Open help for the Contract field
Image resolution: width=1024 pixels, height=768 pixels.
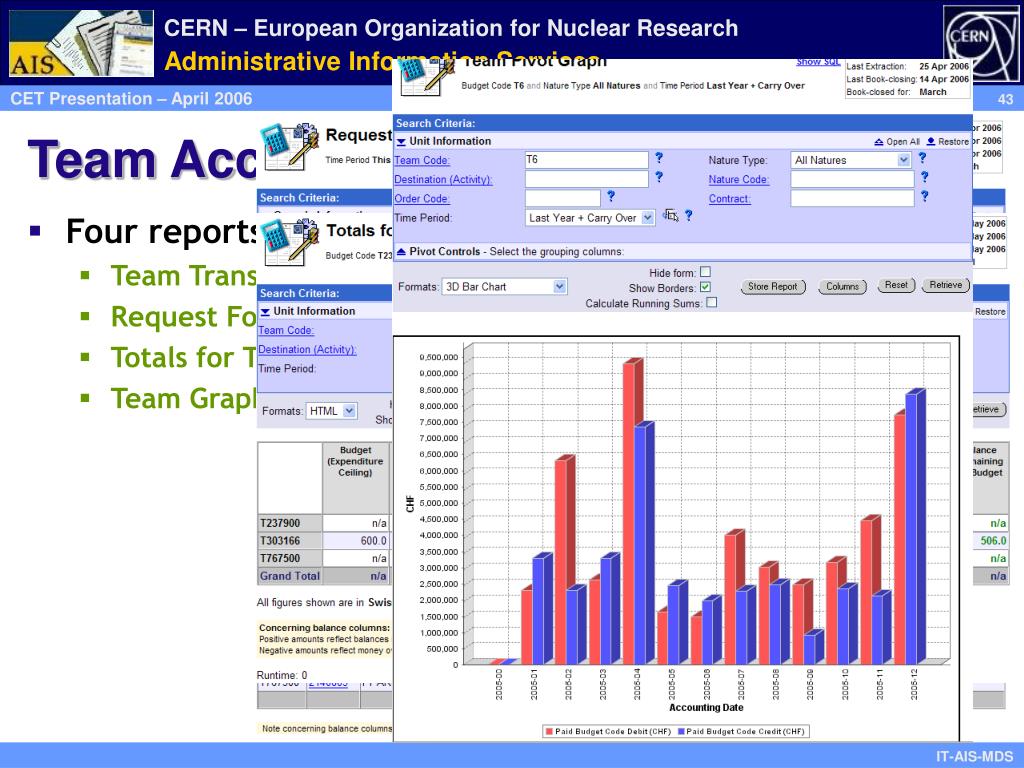(925, 196)
